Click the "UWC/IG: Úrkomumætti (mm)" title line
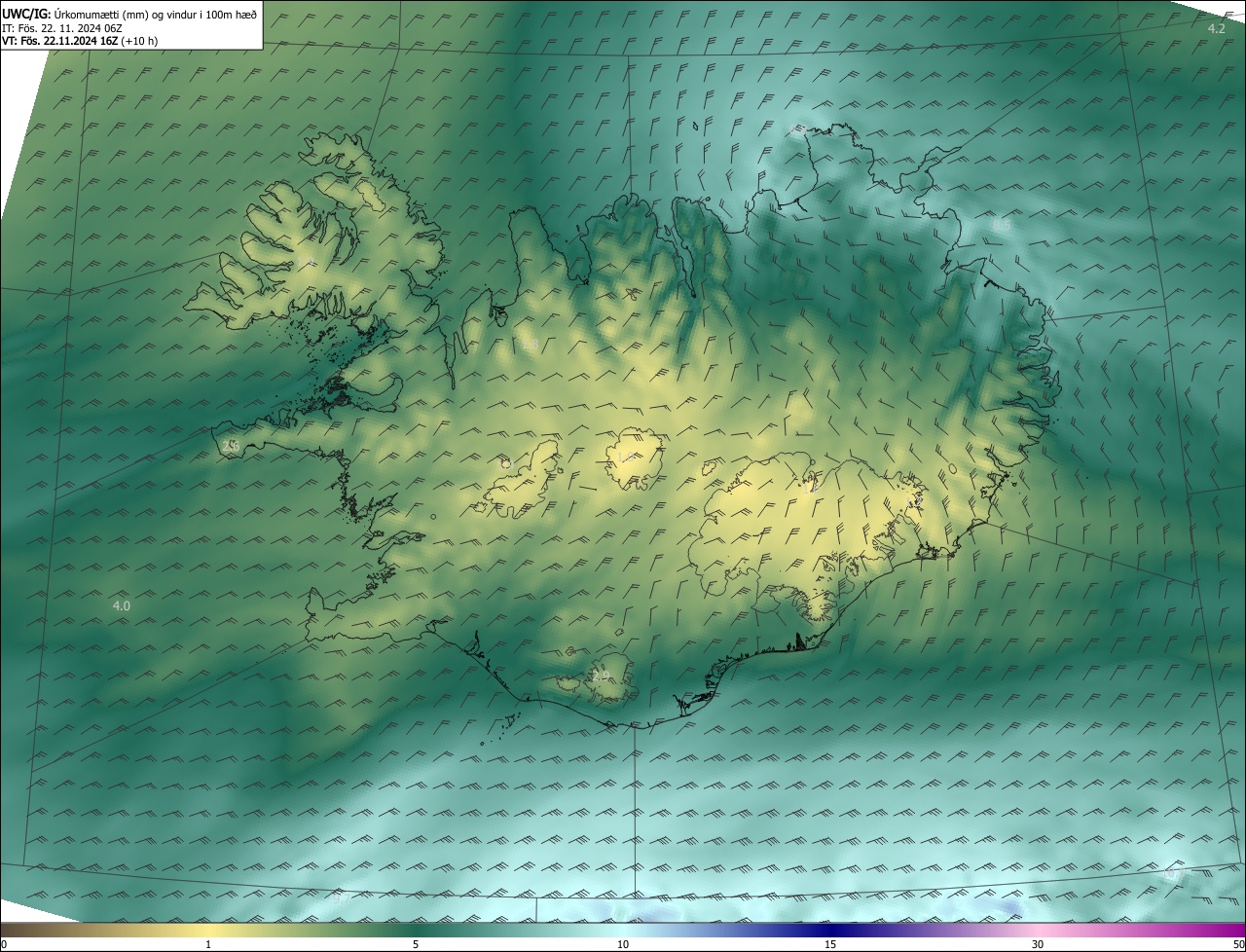 point(130,14)
